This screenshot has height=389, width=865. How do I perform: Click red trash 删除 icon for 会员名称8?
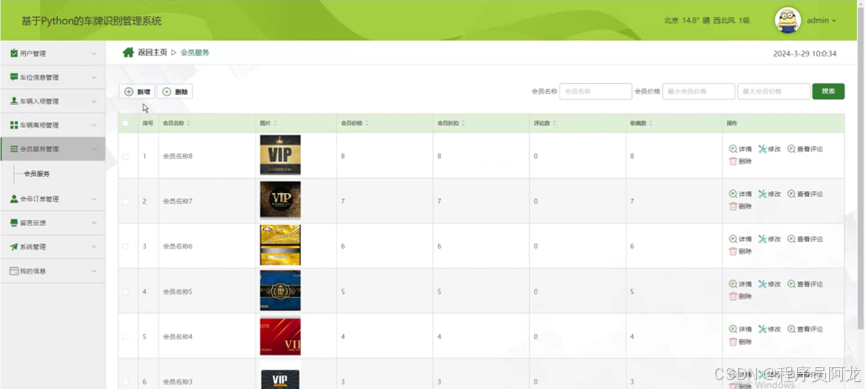[733, 161]
